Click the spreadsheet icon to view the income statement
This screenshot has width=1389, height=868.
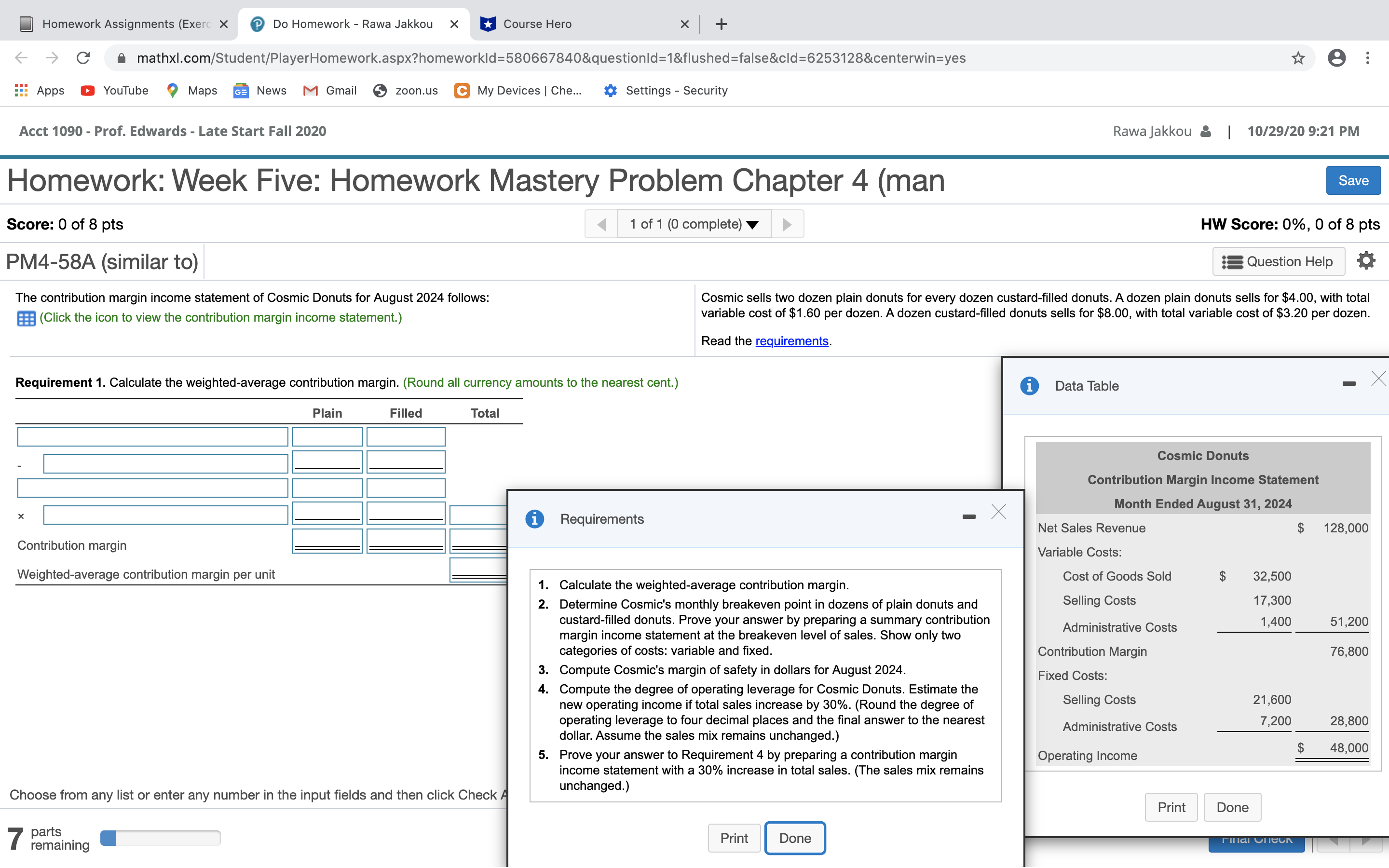(x=26, y=318)
